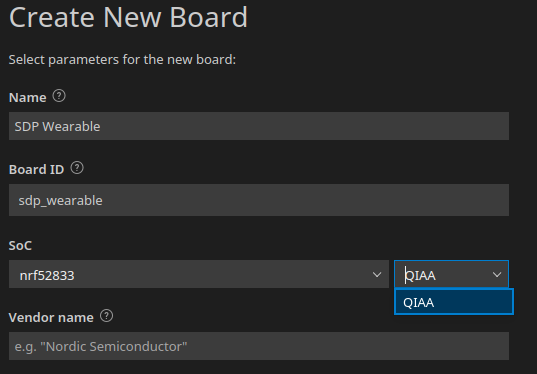The height and width of the screenshot is (374, 537).
Task: Click the Select parameters instruction text
Action: point(122,60)
